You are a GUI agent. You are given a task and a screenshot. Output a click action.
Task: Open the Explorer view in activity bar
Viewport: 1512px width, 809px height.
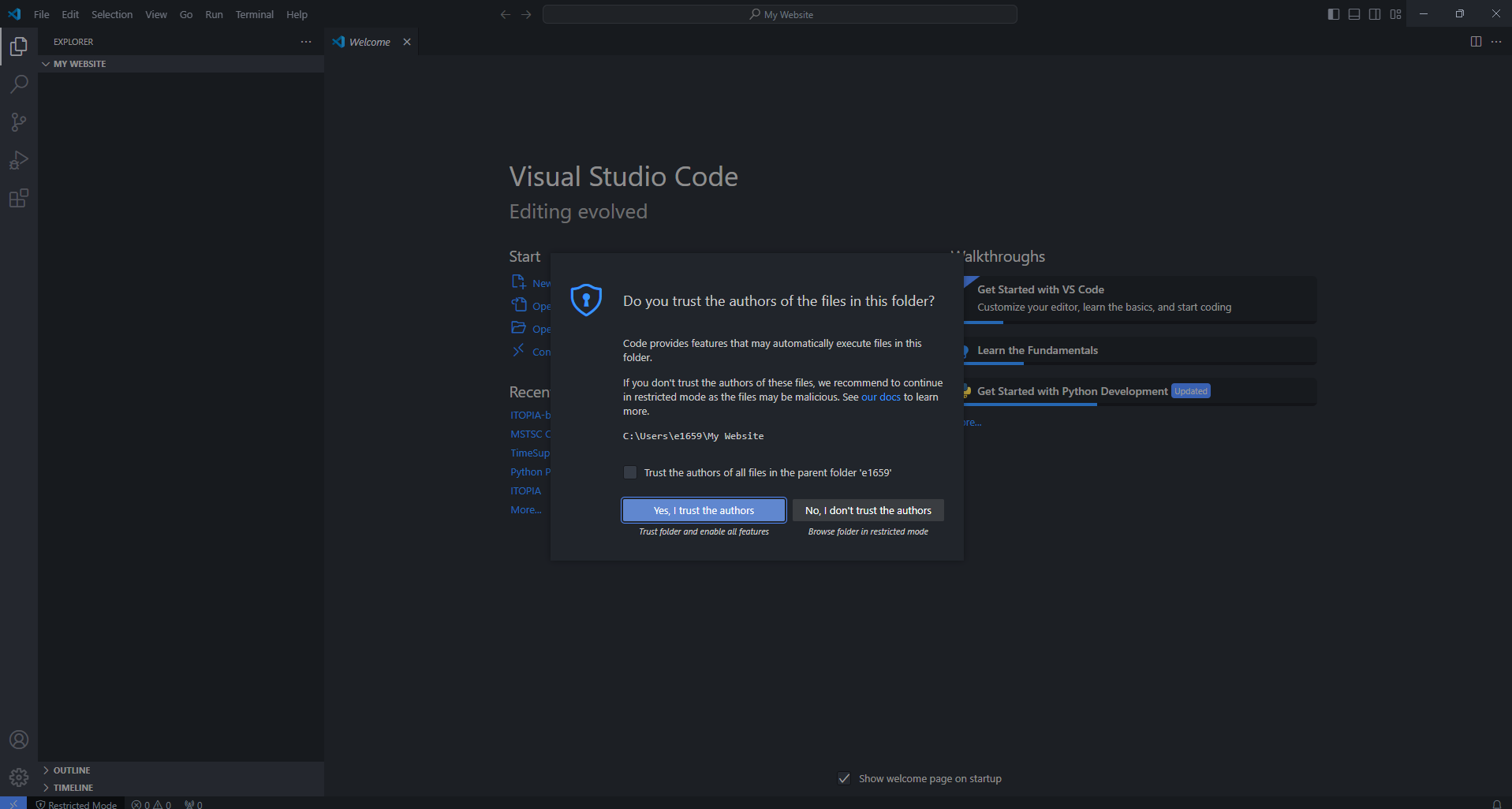tap(19, 47)
